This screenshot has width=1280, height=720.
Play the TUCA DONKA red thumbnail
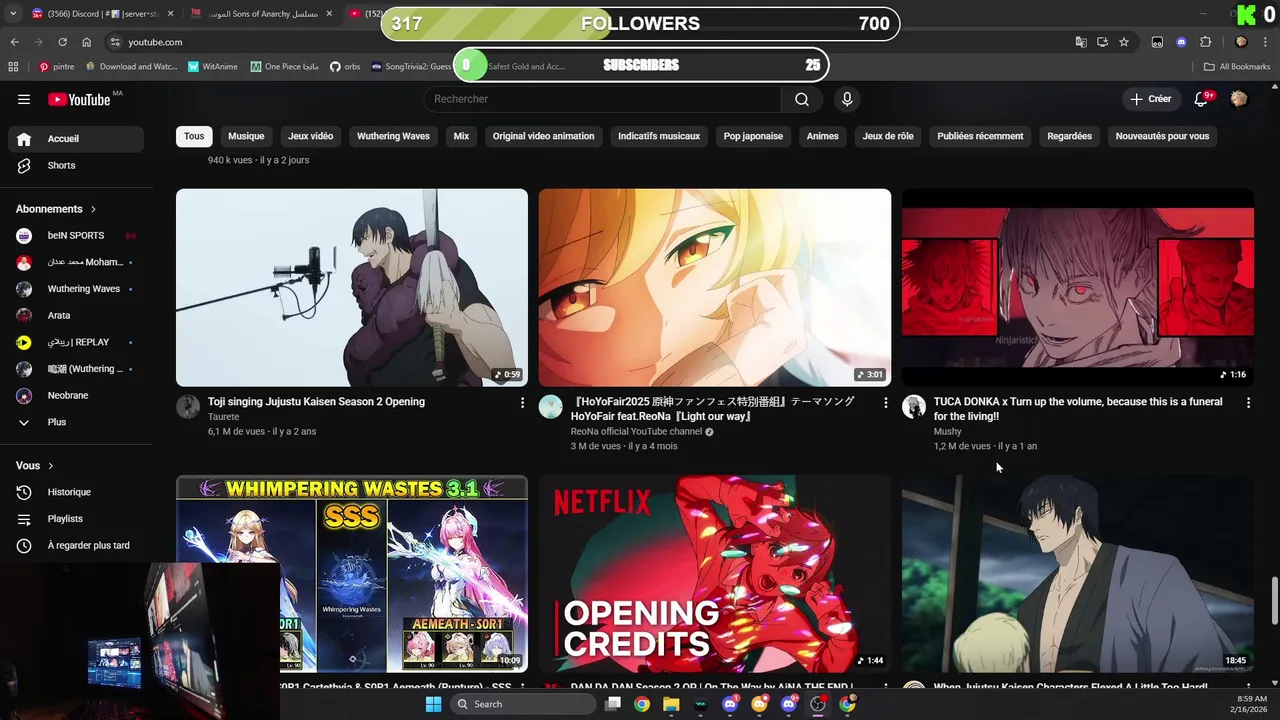(x=1078, y=288)
